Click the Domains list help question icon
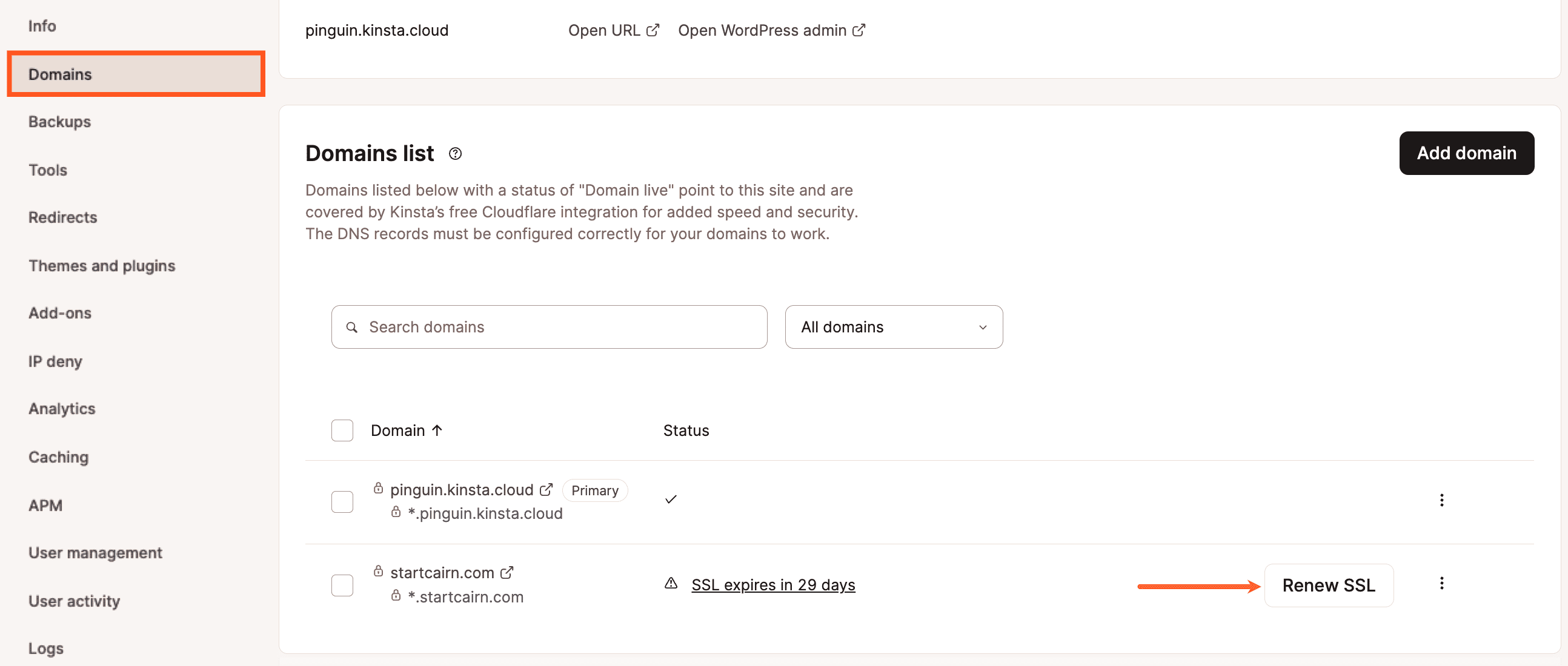Screen dimensions: 1568x666 click(x=454, y=154)
